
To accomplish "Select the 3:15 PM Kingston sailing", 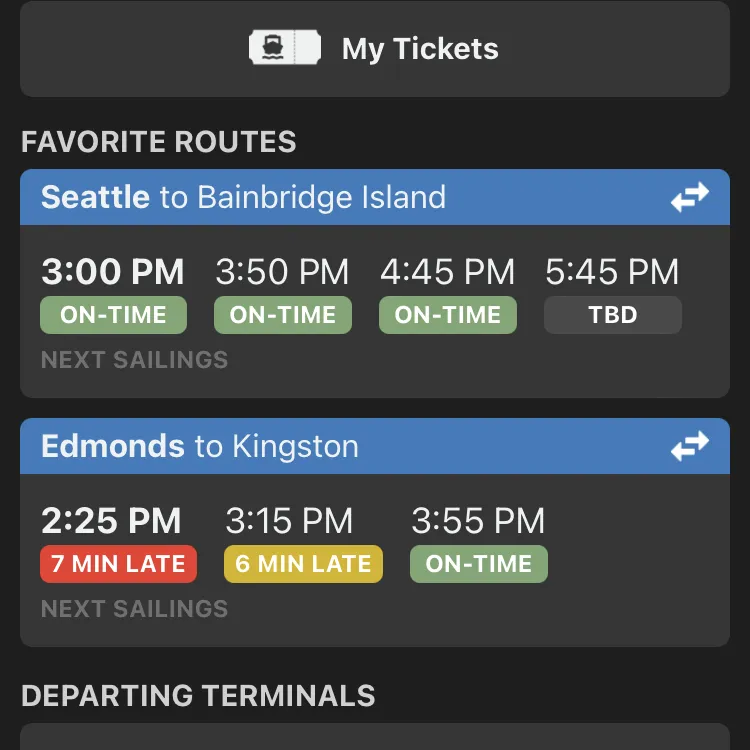I will [x=289, y=520].
